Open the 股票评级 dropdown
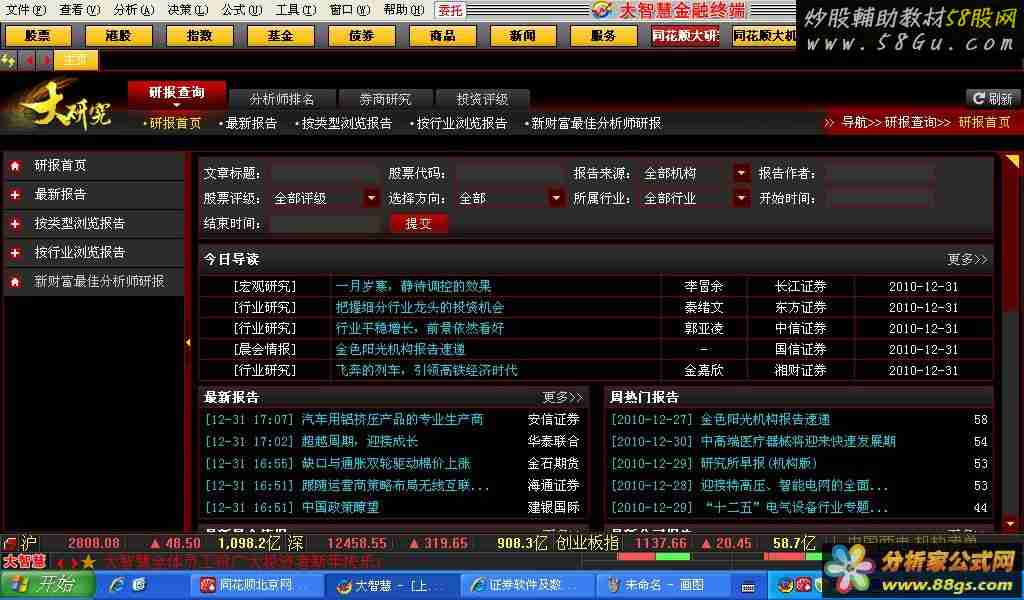This screenshot has height=600, width=1024. tap(371, 198)
